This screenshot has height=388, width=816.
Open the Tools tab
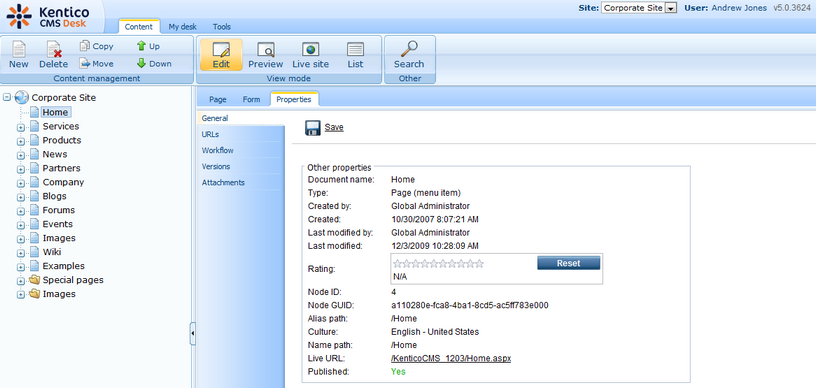pyautogui.click(x=222, y=27)
